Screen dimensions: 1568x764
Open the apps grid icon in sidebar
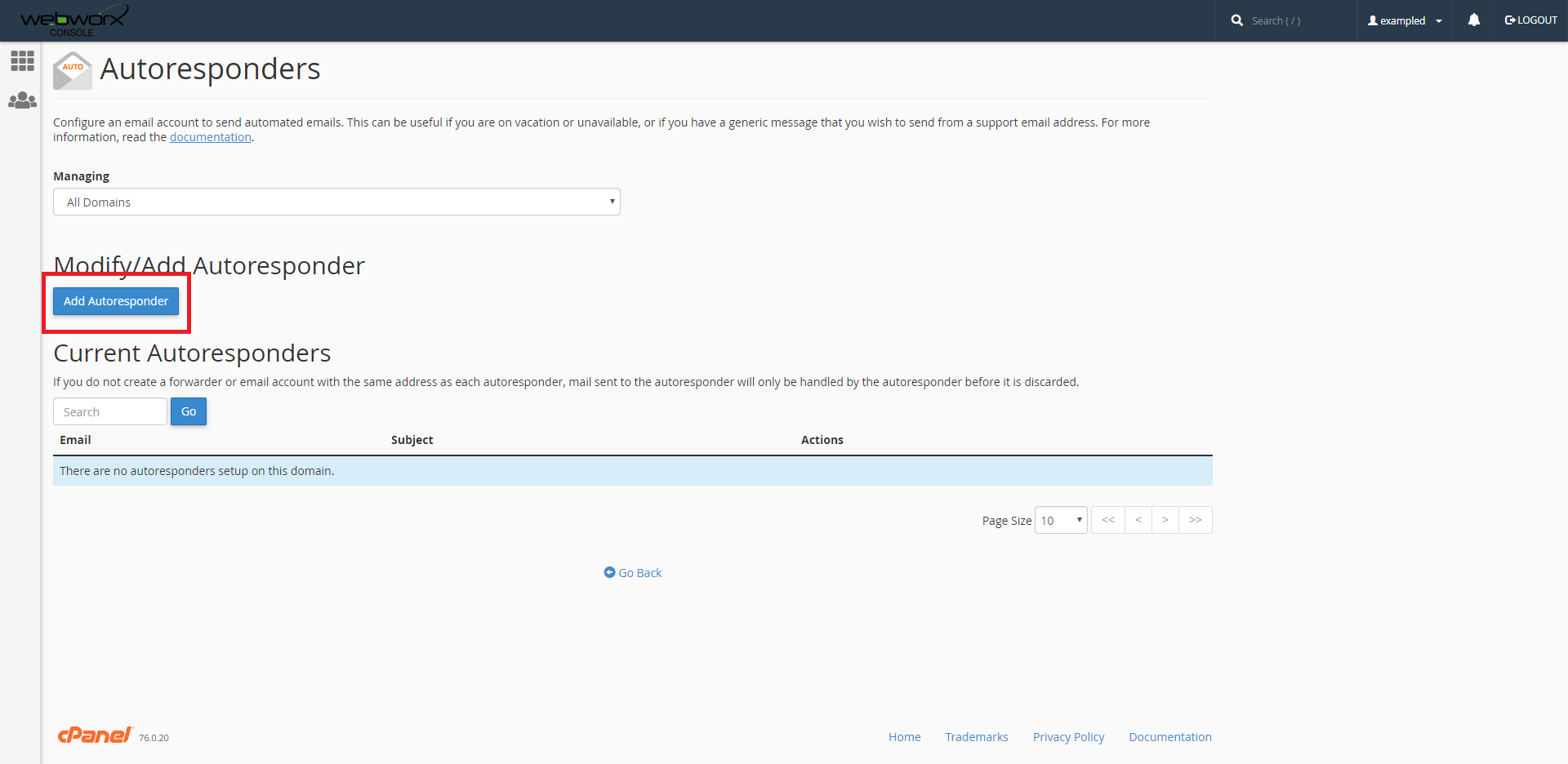pyautogui.click(x=22, y=60)
